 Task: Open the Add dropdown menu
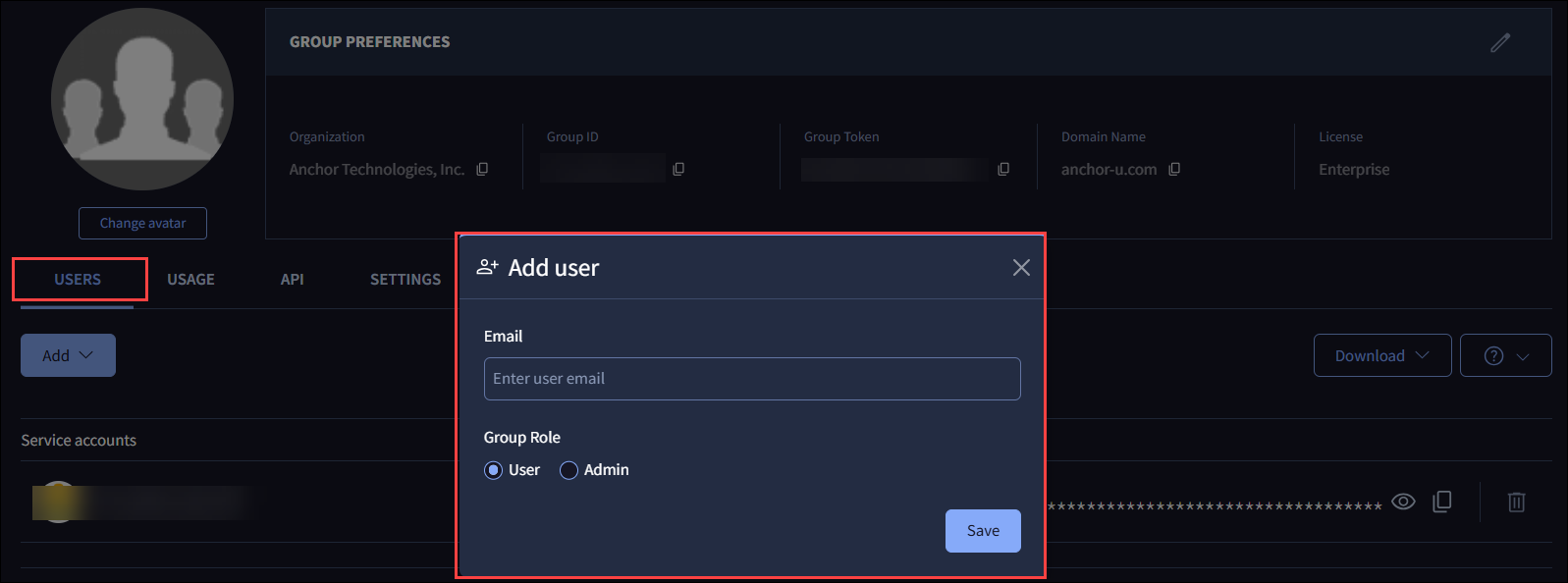tap(68, 355)
